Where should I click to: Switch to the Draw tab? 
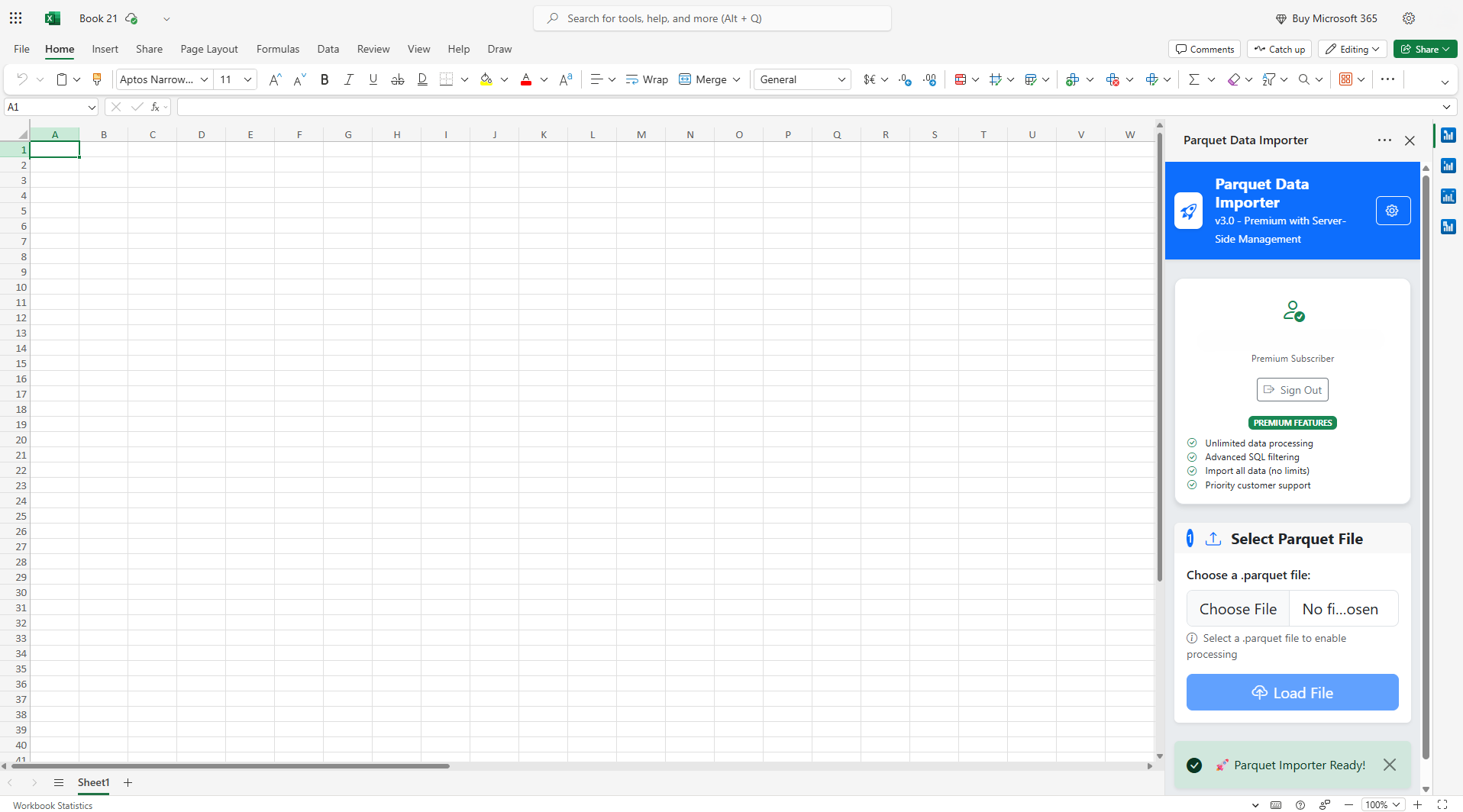click(499, 49)
